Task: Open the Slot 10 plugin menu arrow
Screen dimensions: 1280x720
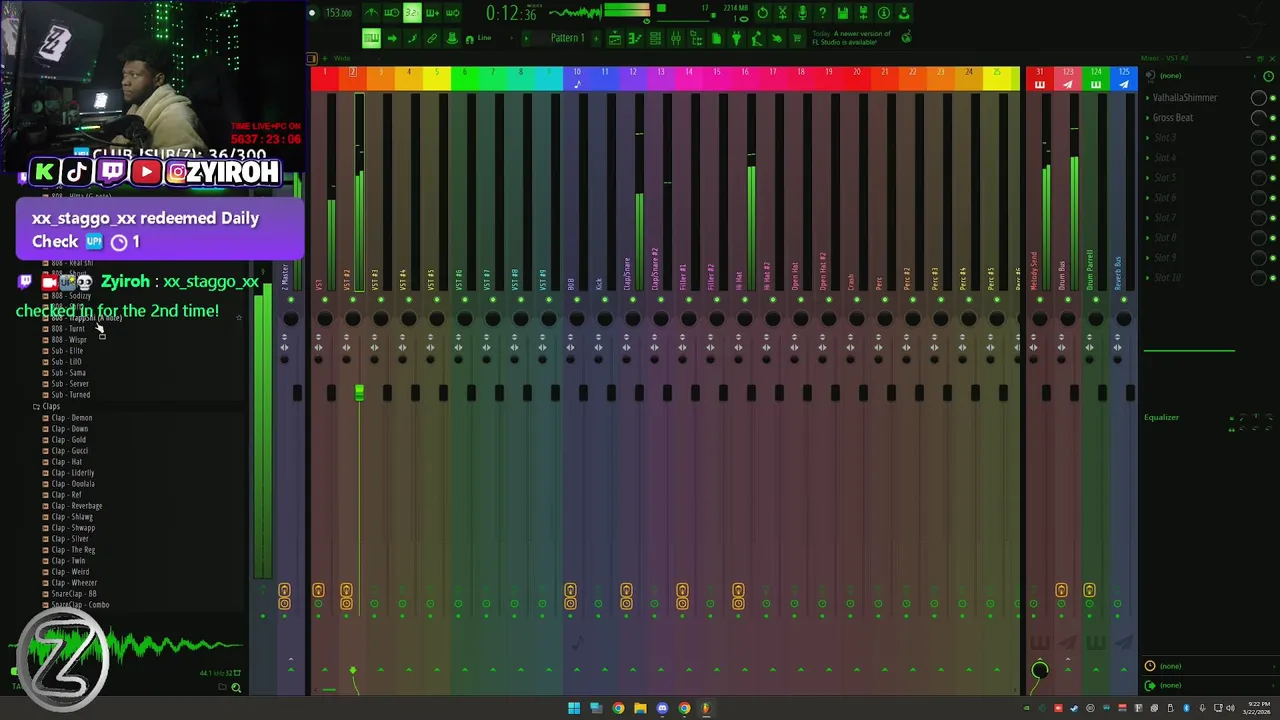Action: tap(1147, 277)
